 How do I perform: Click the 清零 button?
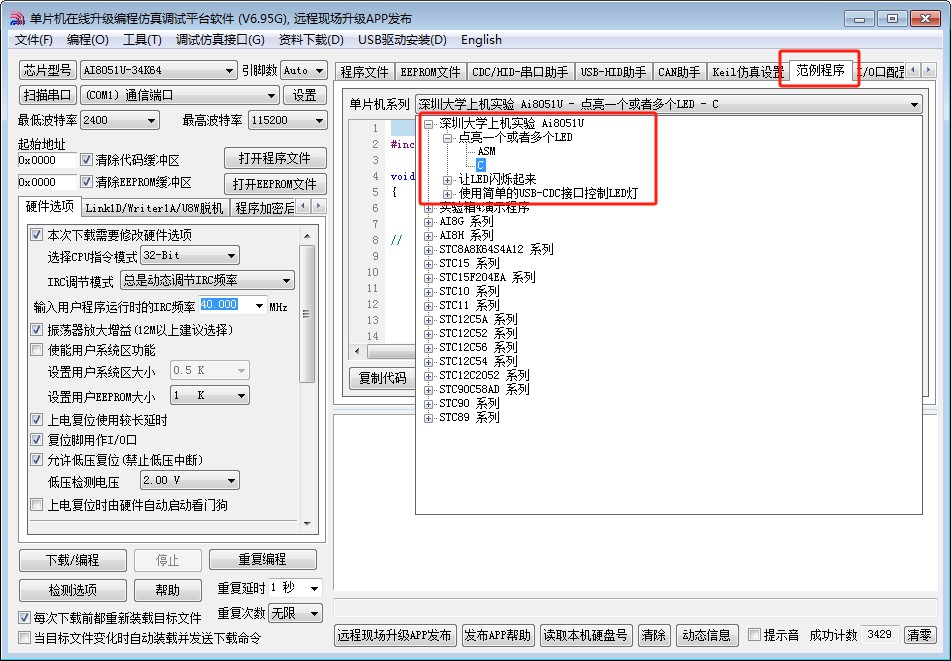click(919, 636)
